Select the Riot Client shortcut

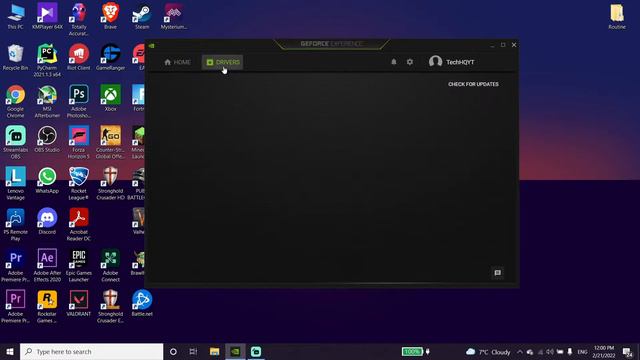click(79, 58)
